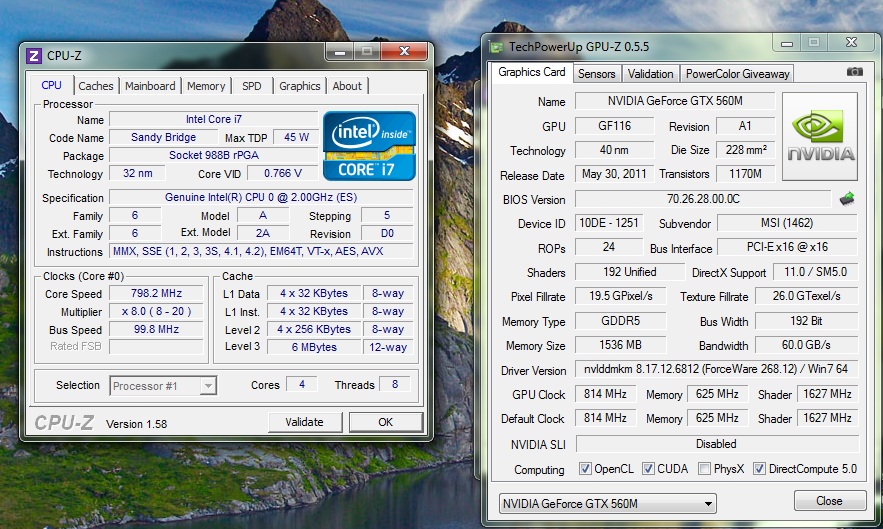
Task: Toggle the CUDA checkbox
Action: pos(648,469)
